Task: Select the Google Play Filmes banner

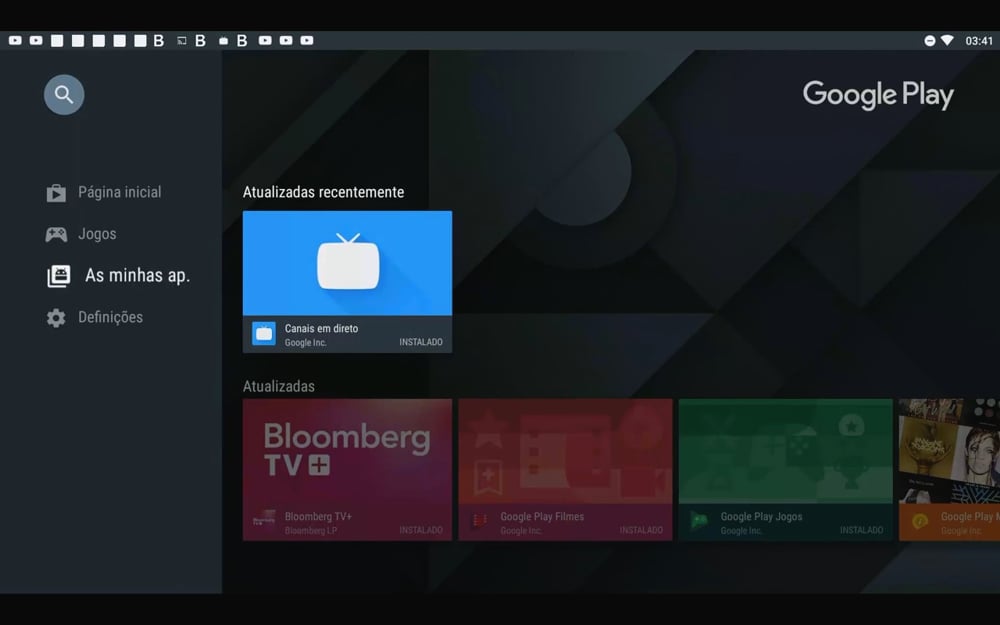Action: [565, 469]
